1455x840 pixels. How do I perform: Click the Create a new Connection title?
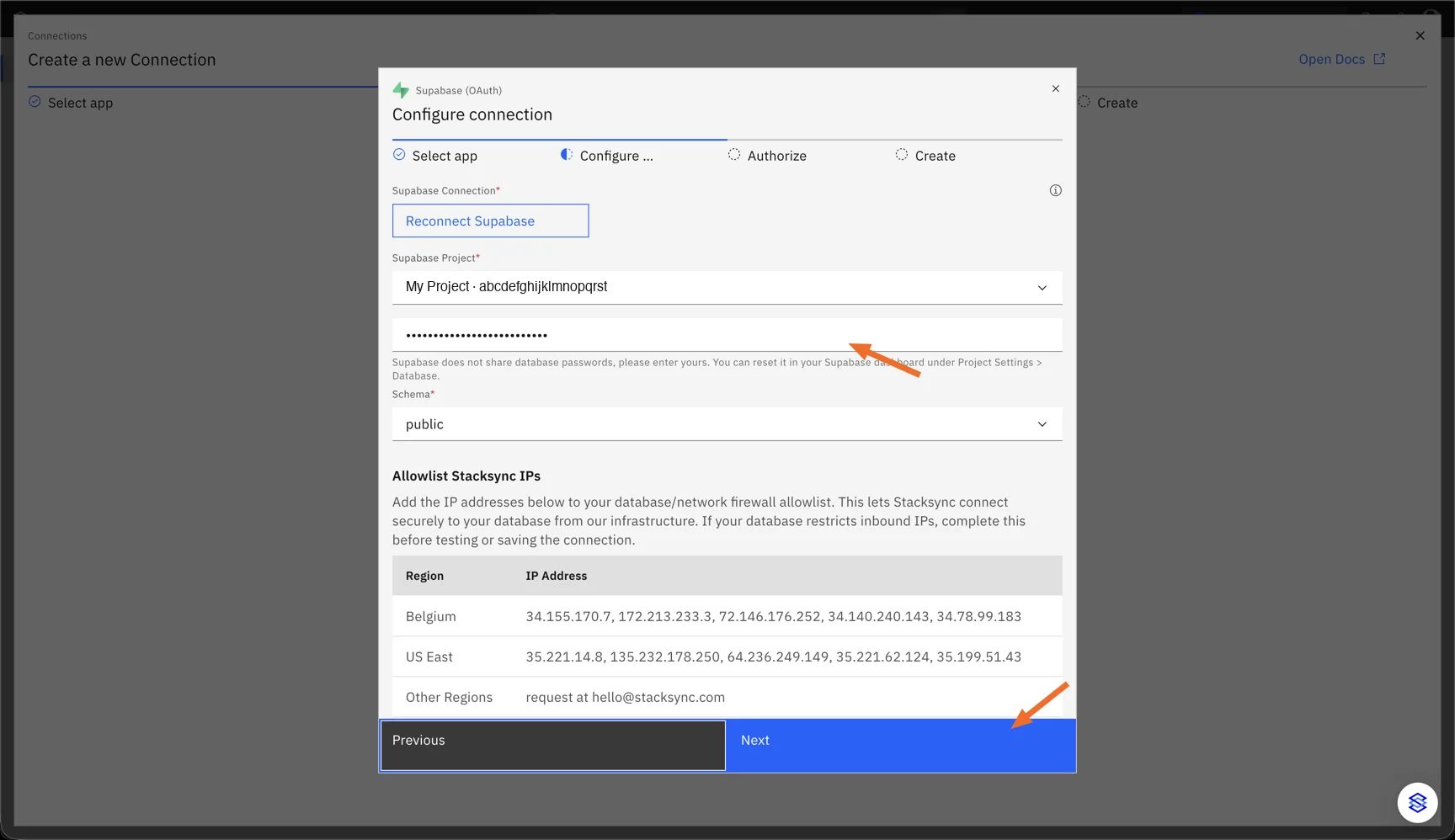[x=122, y=60]
